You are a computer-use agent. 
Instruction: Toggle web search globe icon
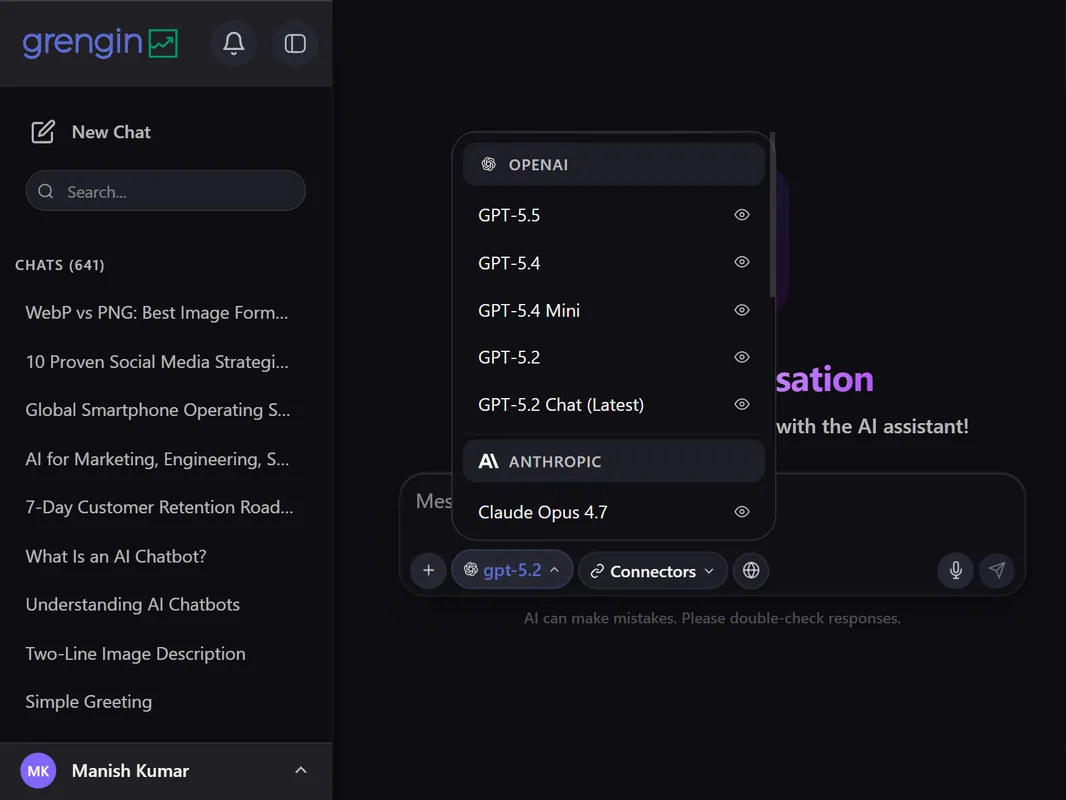(751, 570)
